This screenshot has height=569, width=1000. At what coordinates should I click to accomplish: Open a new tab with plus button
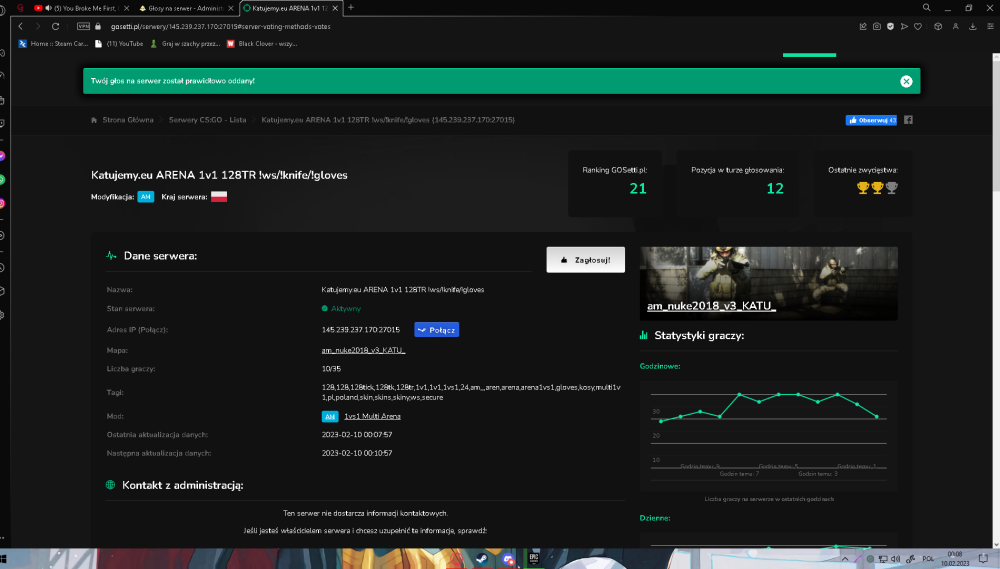coord(351,8)
